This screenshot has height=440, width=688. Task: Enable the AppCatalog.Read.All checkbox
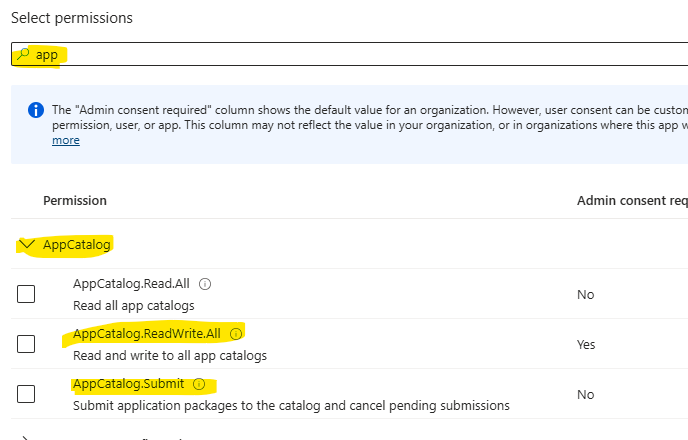click(x=26, y=294)
